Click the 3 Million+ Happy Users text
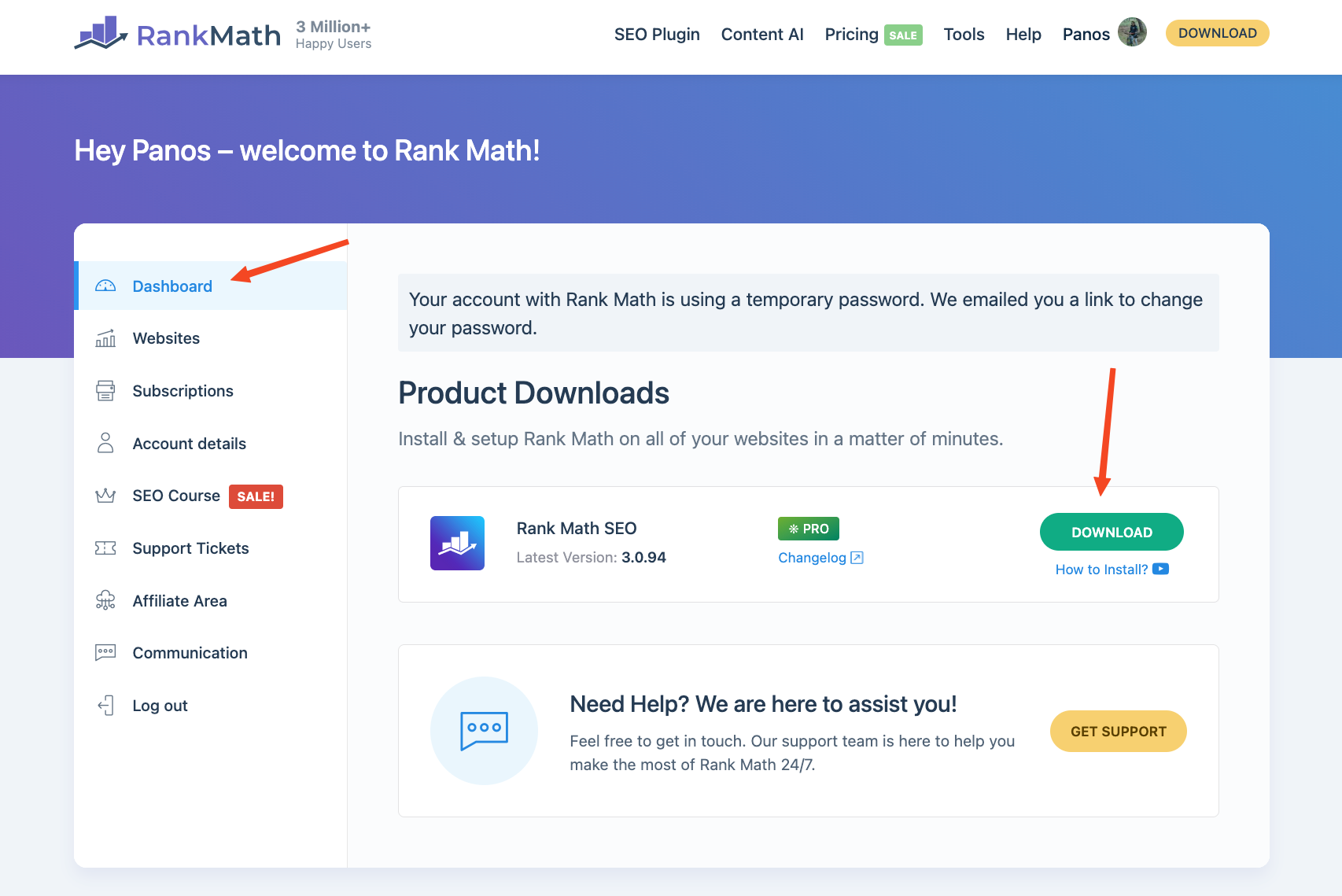 (x=334, y=35)
